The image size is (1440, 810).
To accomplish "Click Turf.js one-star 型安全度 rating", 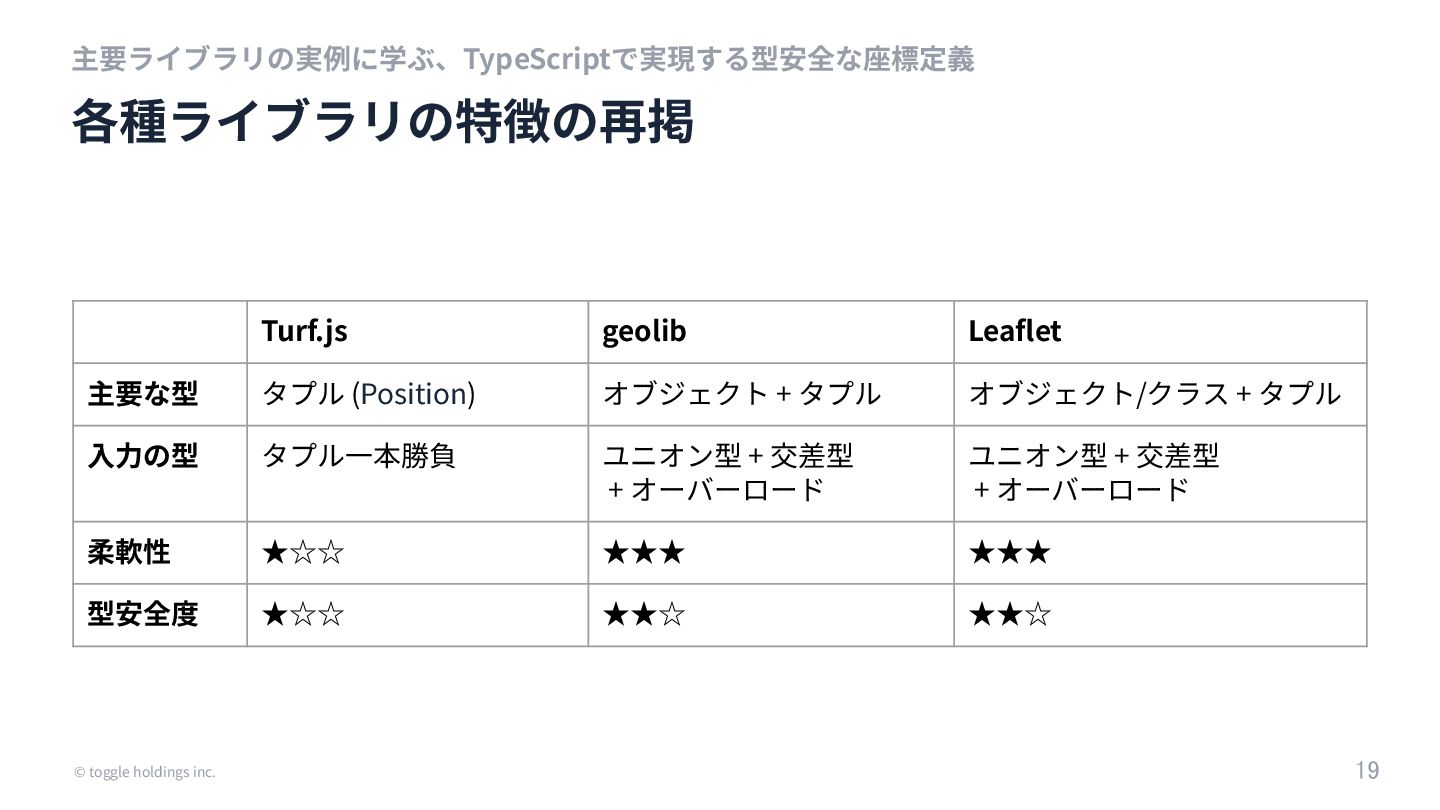I will click(303, 614).
